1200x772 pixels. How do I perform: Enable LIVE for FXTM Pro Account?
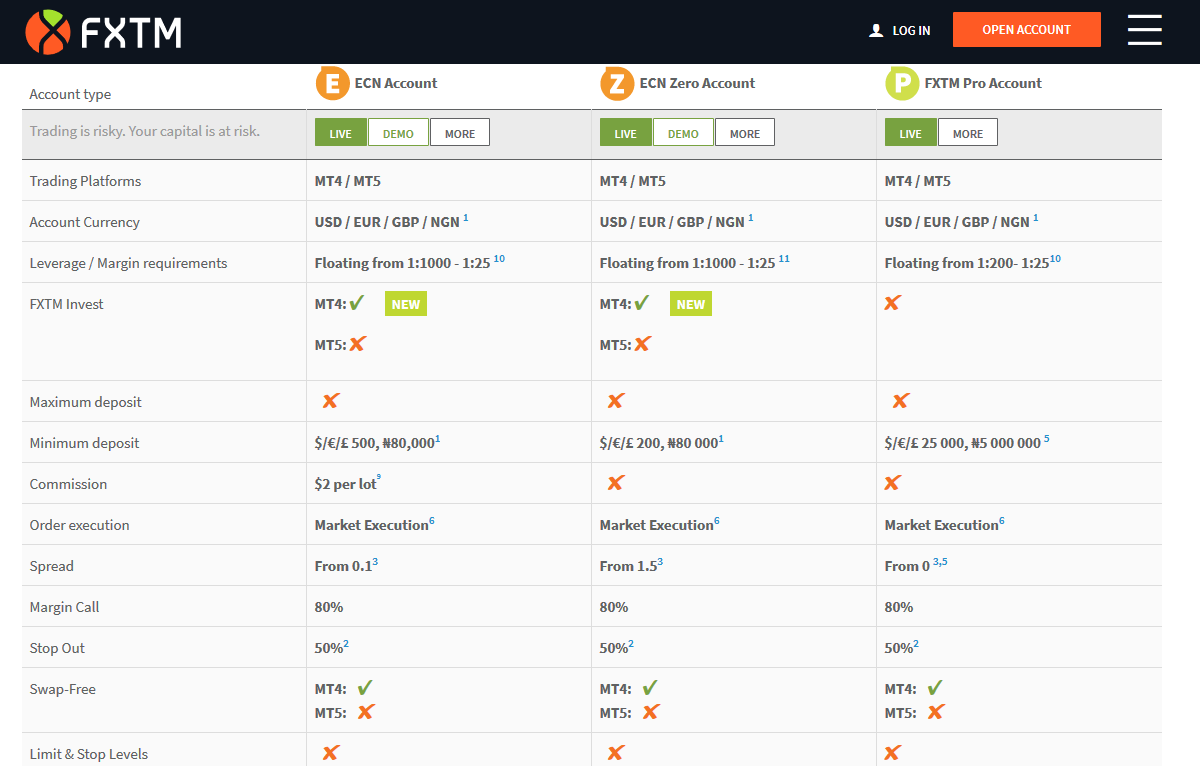910,131
